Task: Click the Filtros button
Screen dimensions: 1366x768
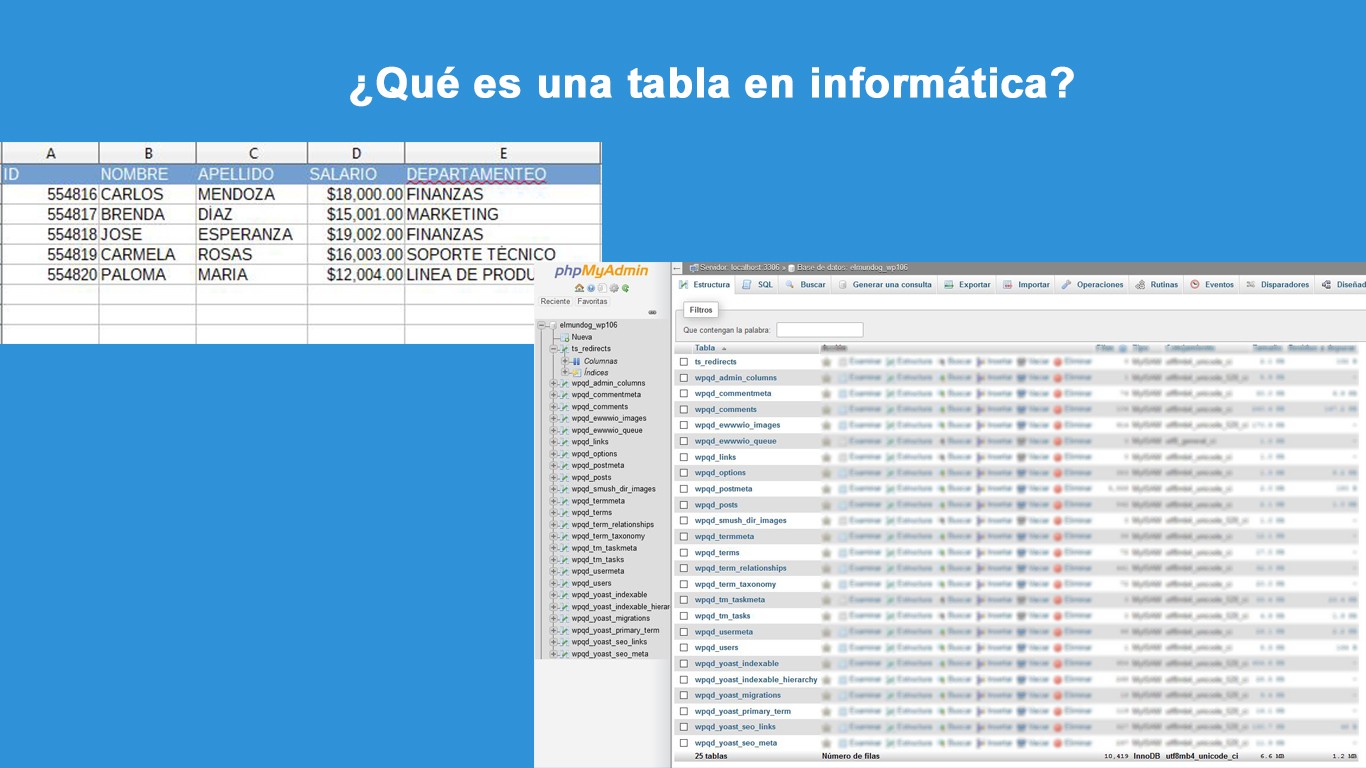Action: [x=700, y=309]
